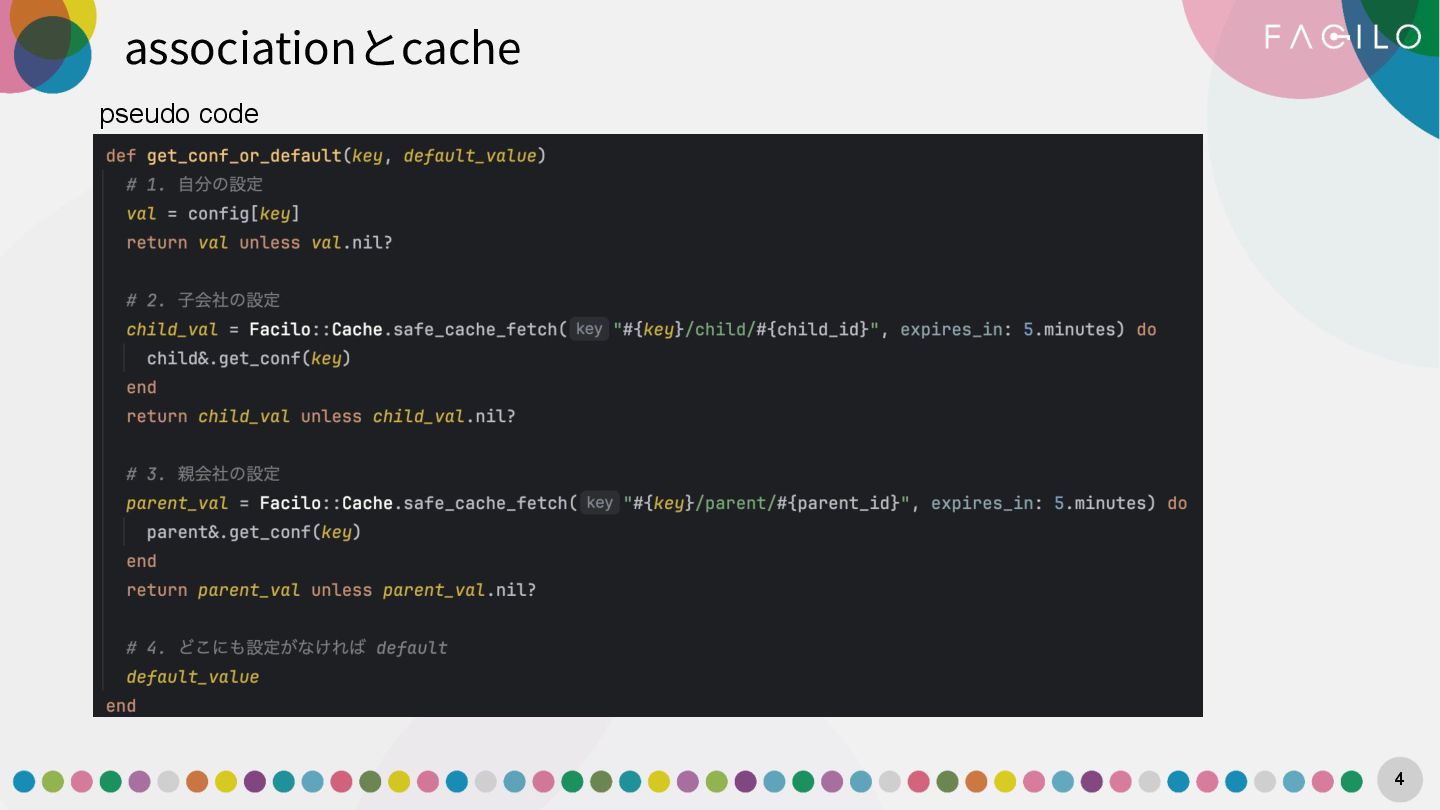Click the slide number 4 badge
This screenshot has width=1440, height=810.
click(1399, 779)
